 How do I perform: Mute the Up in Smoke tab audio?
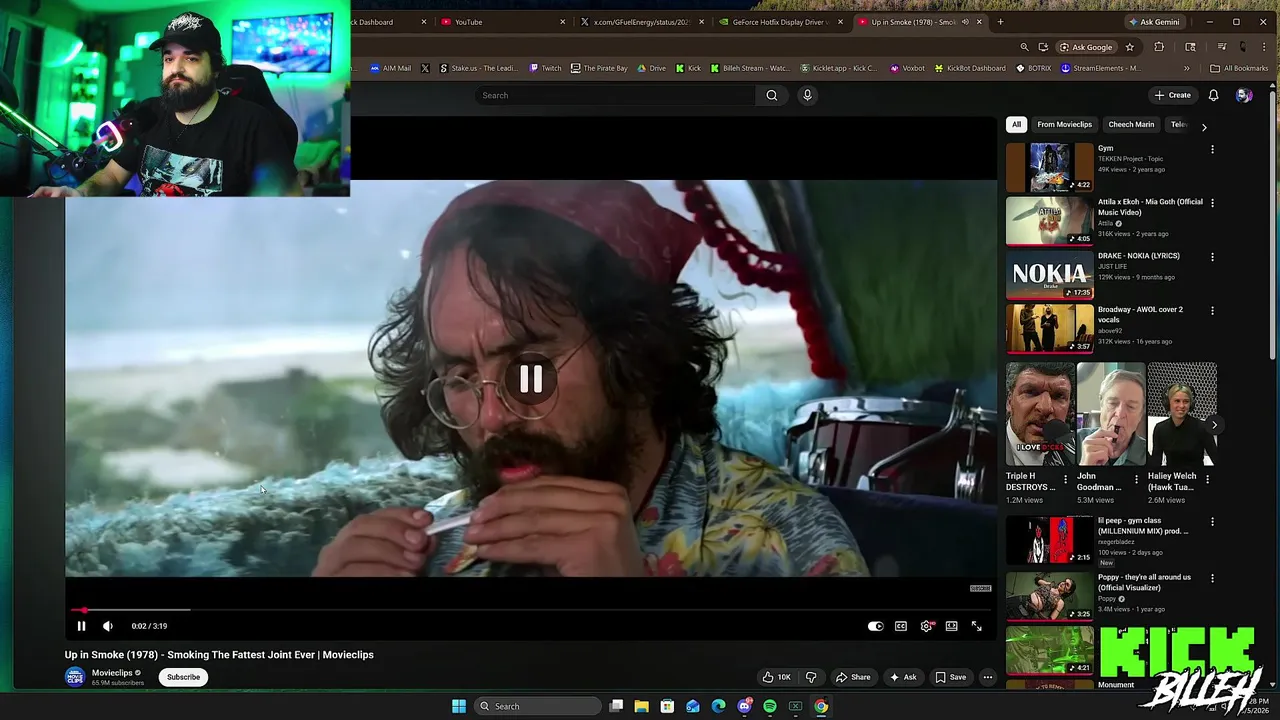point(965,22)
